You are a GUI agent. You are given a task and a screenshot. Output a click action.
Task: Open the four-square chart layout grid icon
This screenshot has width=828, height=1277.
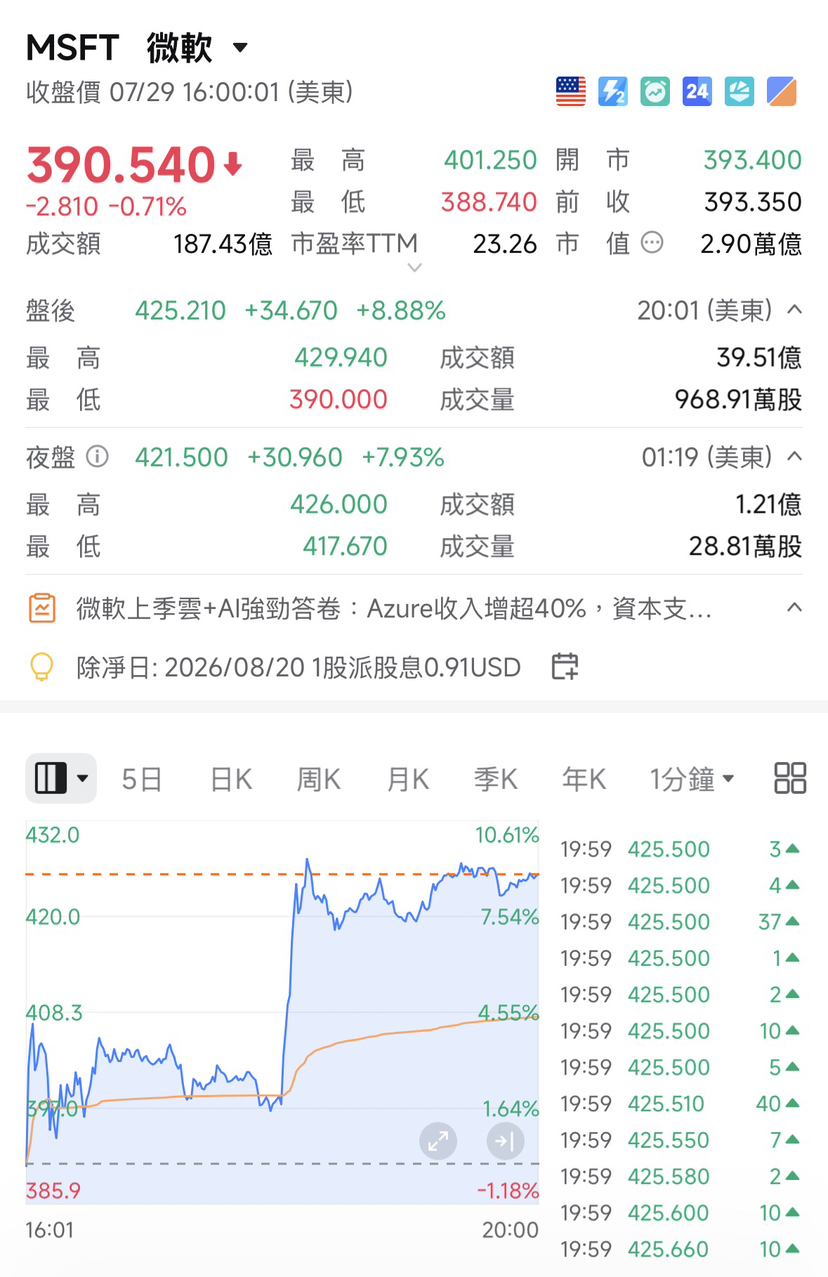(x=790, y=778)
